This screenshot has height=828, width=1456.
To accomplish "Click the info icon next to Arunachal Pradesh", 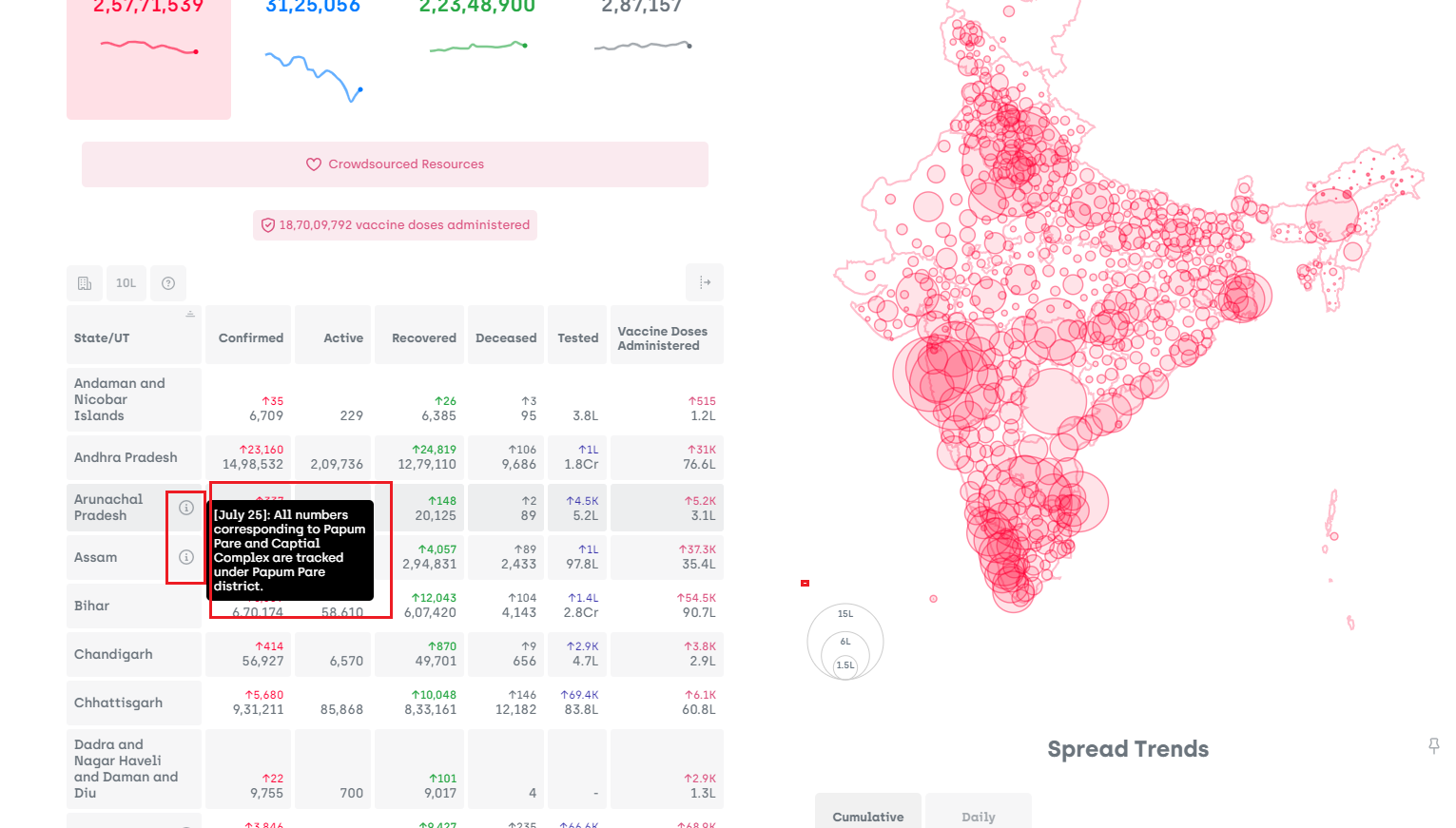I will 186,508.
